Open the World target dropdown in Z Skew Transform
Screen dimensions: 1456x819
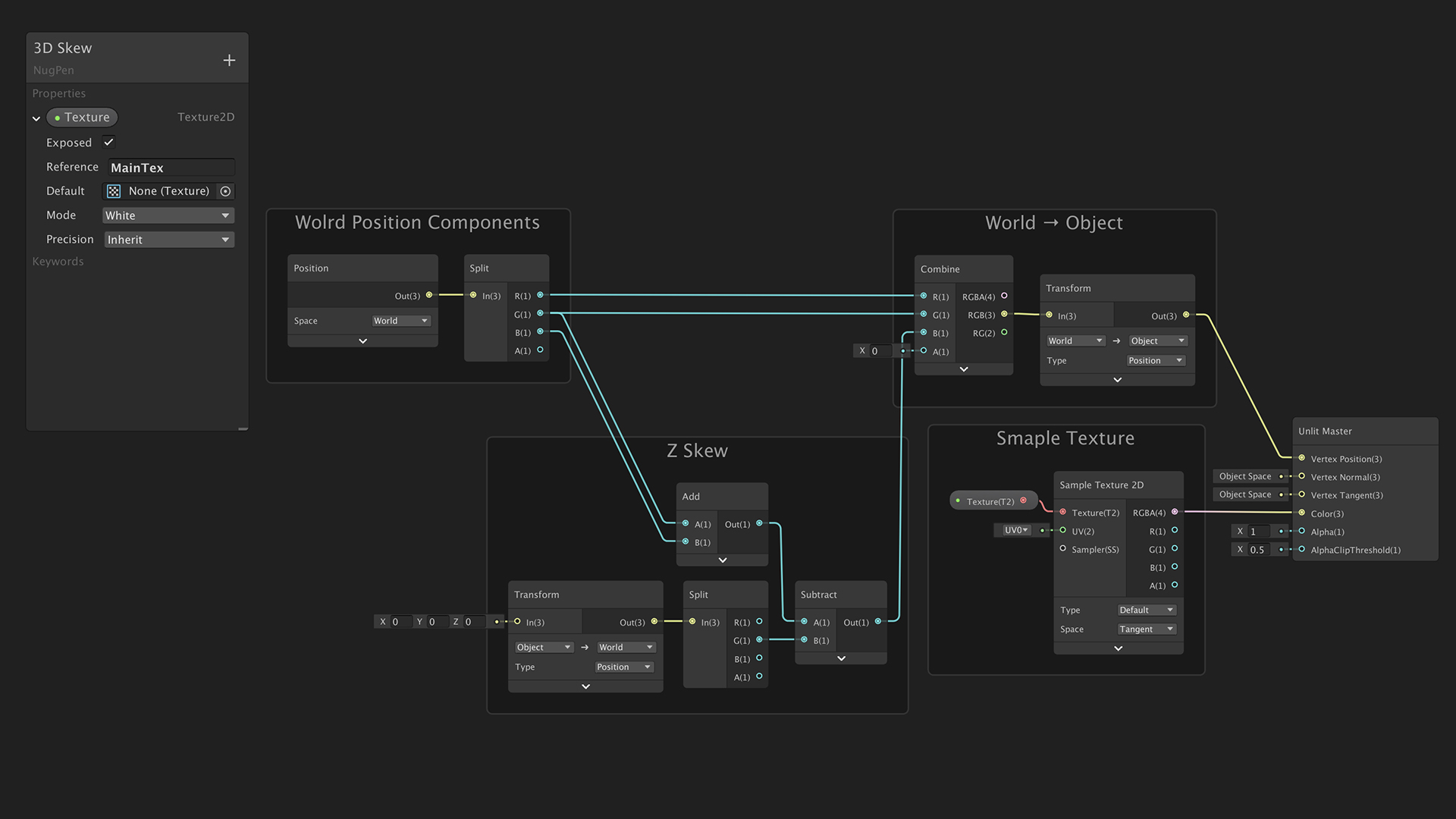(x=626, y=647)
